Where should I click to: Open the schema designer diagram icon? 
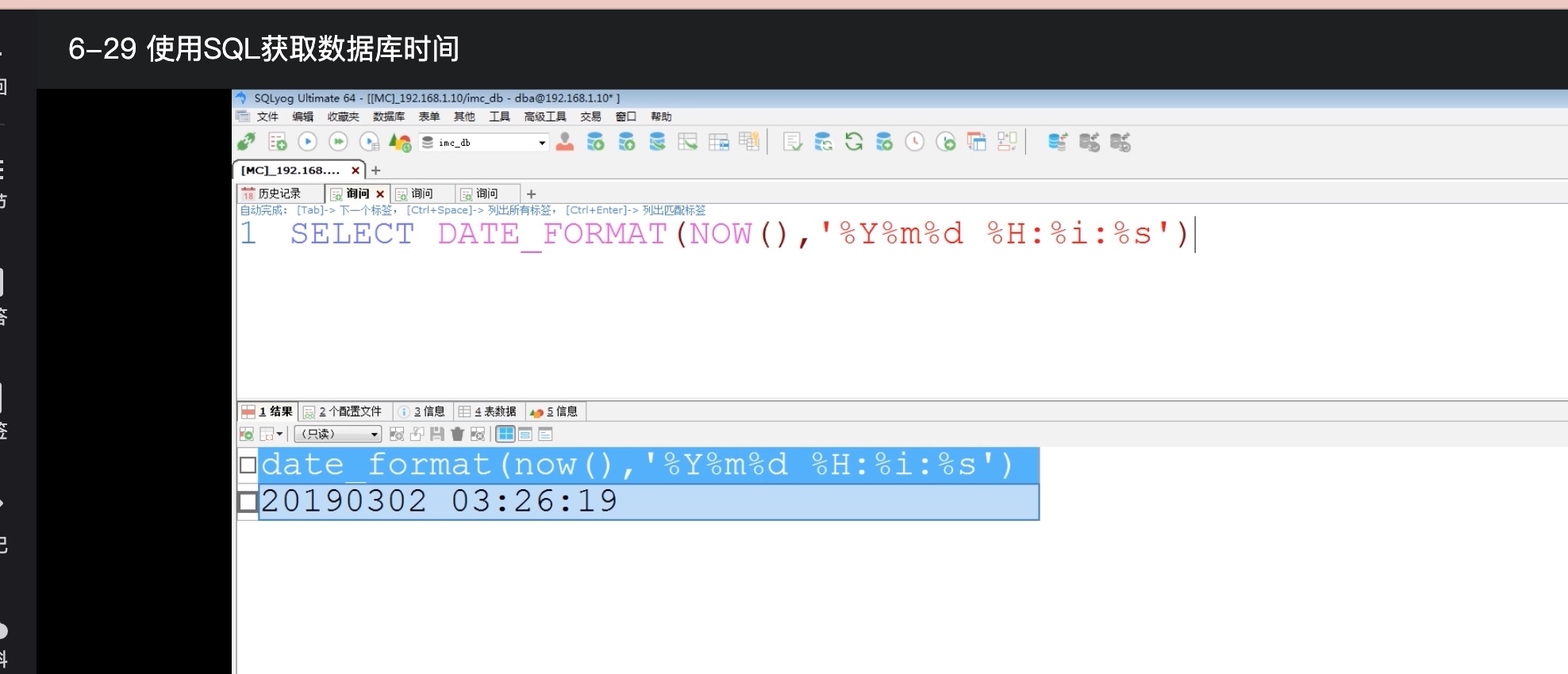1007,142
